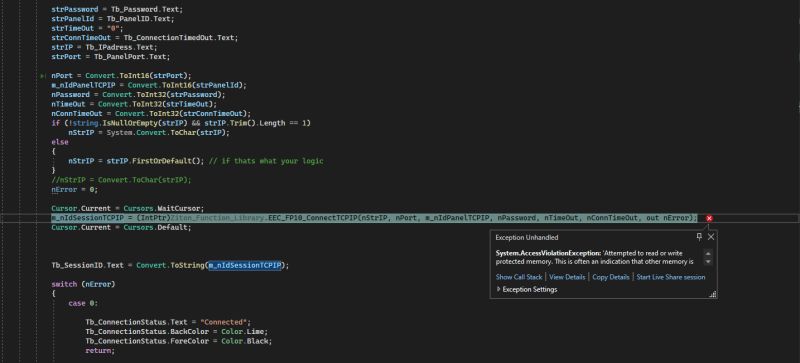Click the '// if thats what your logic' comment

click(x=266, y=161)
